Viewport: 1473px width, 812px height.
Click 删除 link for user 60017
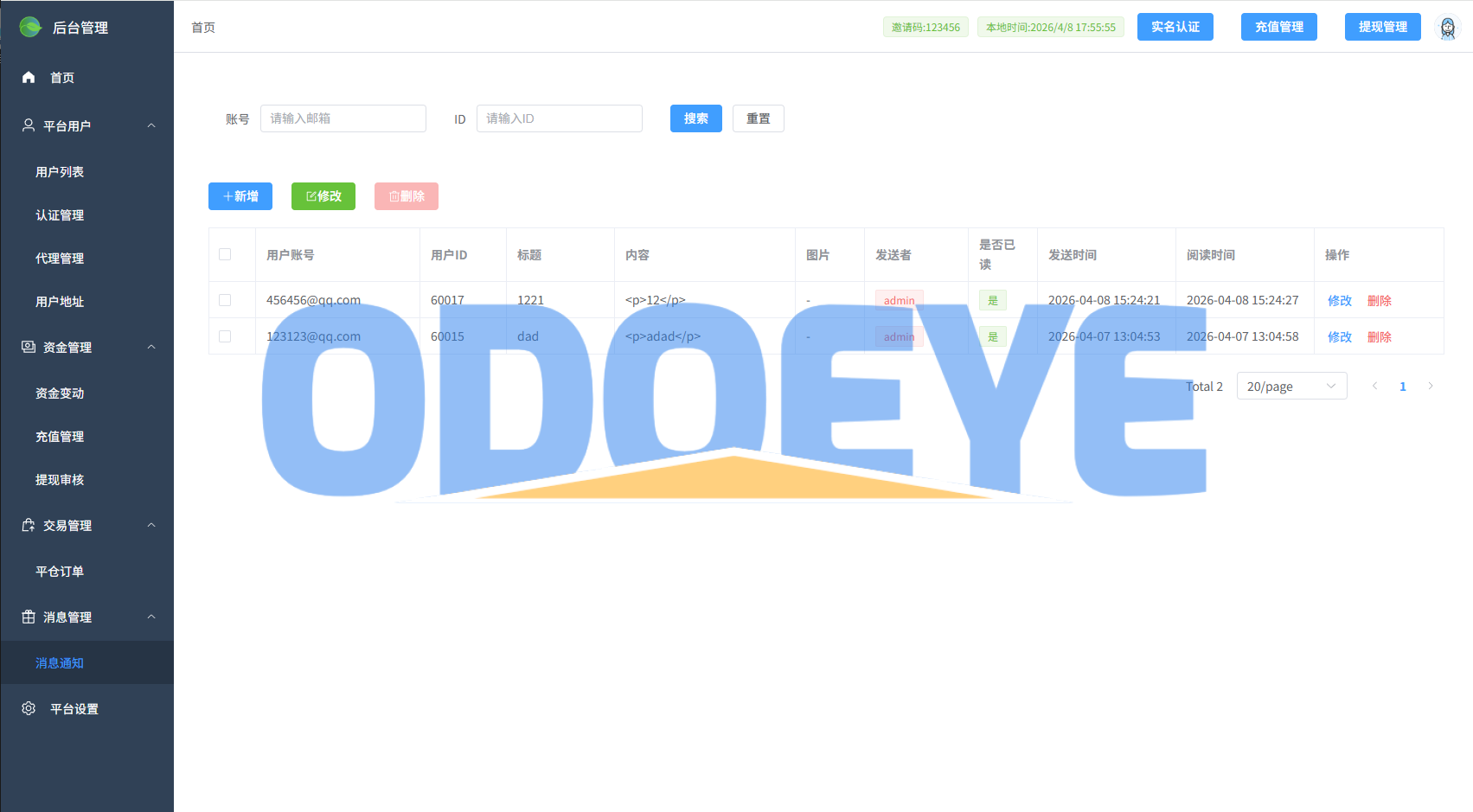(x=1379, y=300)
